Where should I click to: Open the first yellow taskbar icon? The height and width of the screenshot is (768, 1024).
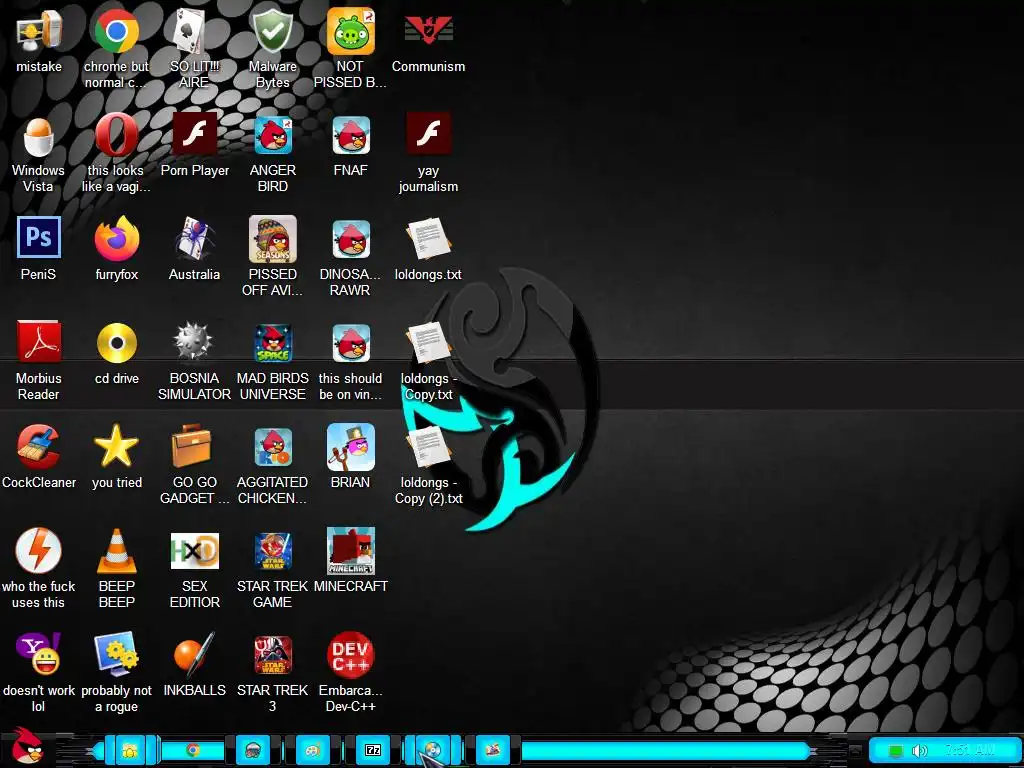[130, 750]
